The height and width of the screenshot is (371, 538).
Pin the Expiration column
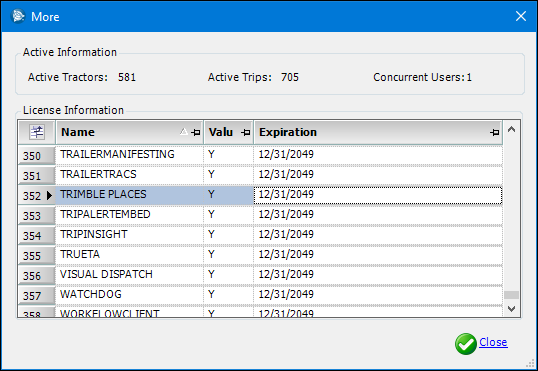click(494, 132)
